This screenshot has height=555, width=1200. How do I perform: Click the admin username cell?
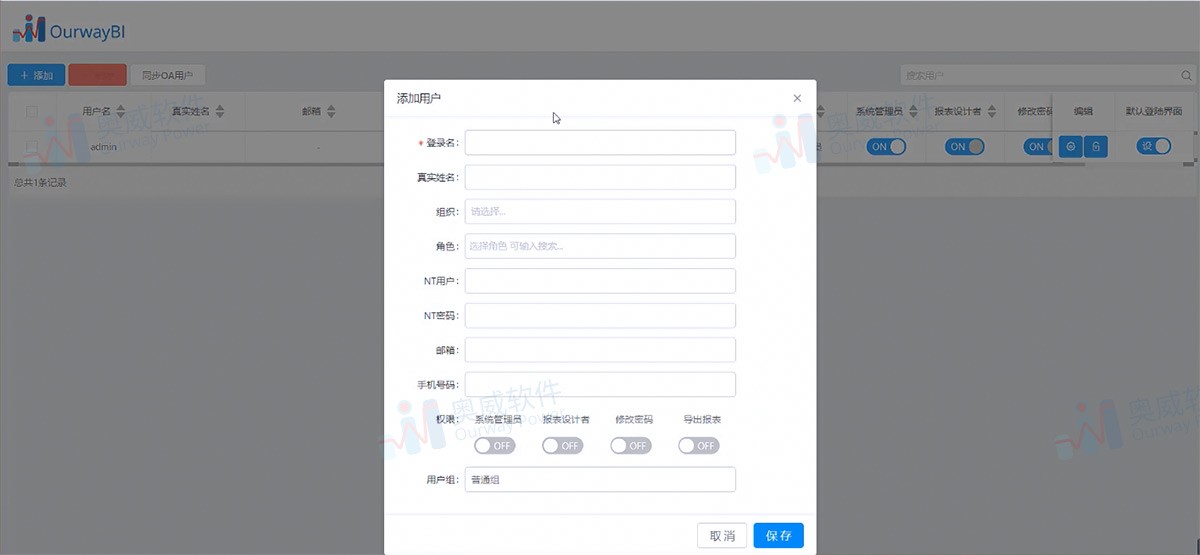point(104,147)
